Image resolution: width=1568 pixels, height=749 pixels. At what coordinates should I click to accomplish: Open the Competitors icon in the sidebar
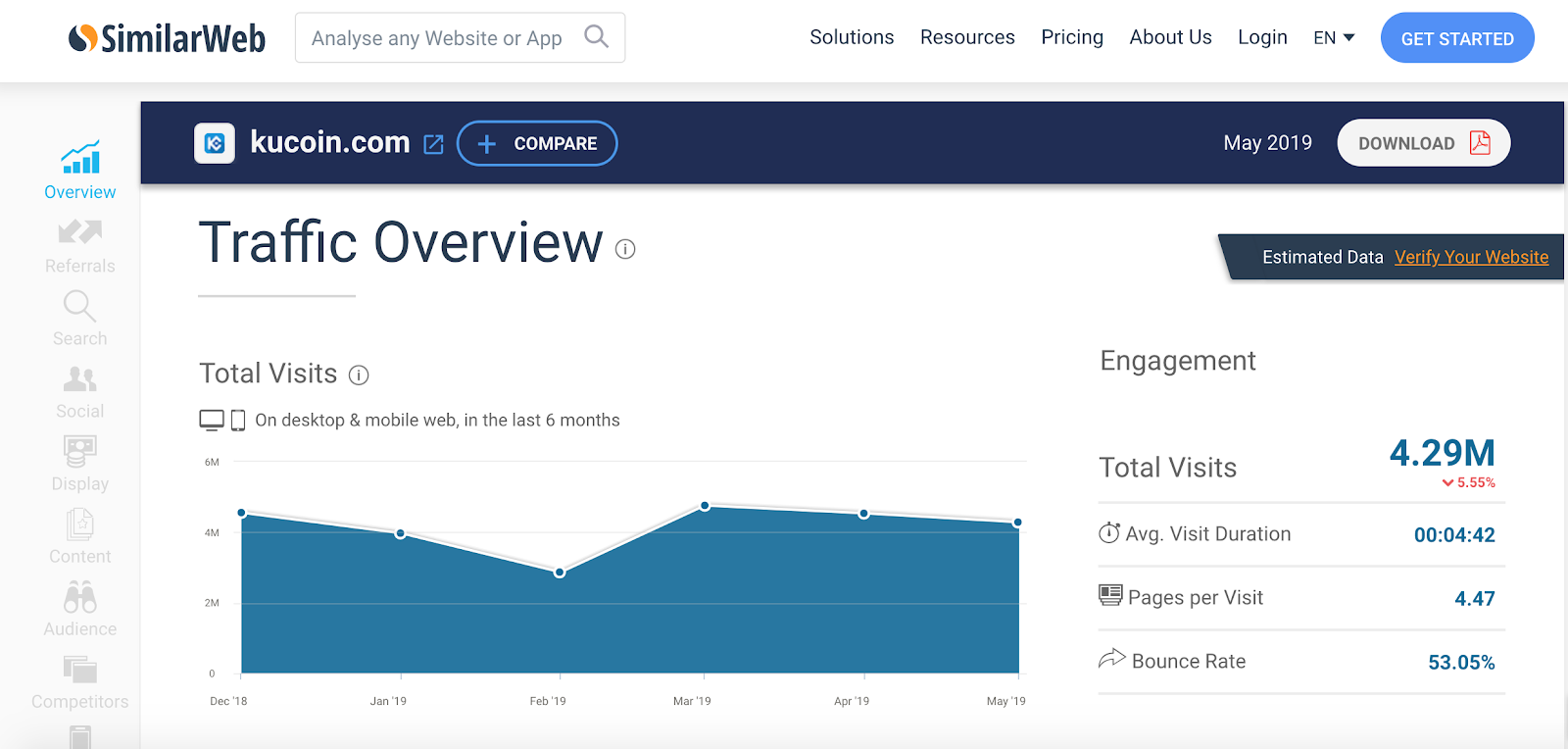point(80,670)
